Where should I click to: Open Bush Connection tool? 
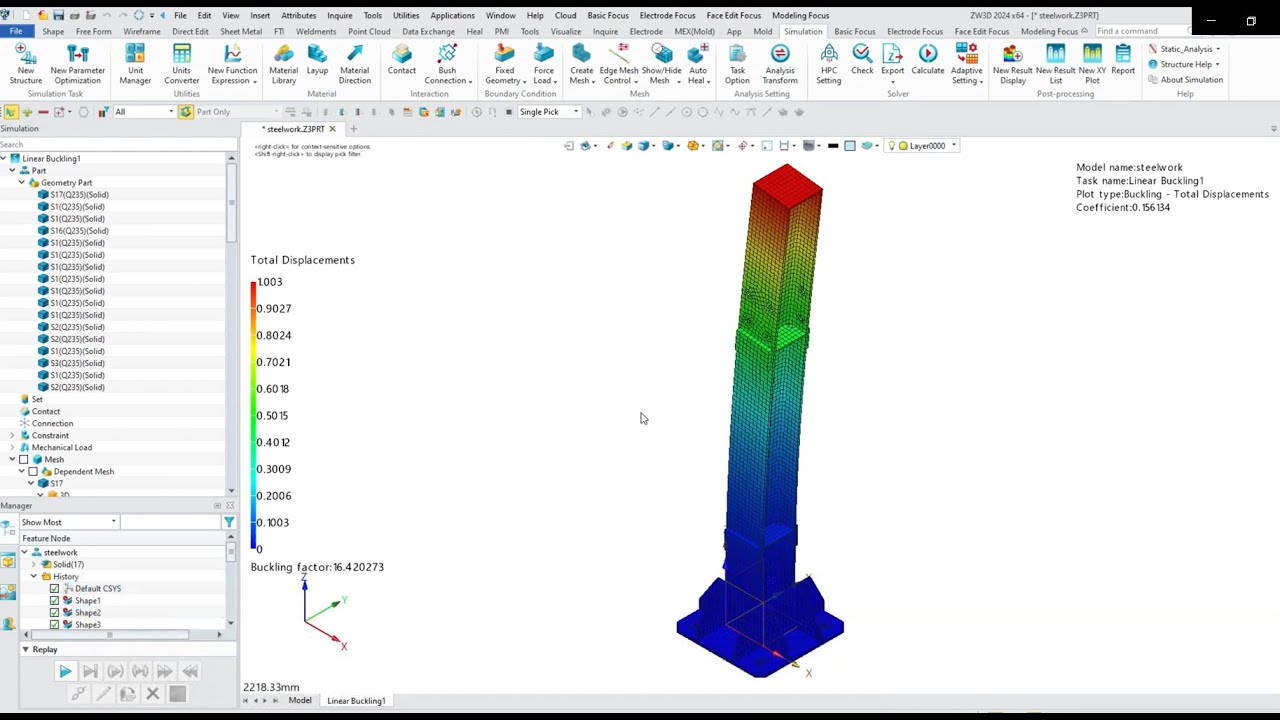447,64
